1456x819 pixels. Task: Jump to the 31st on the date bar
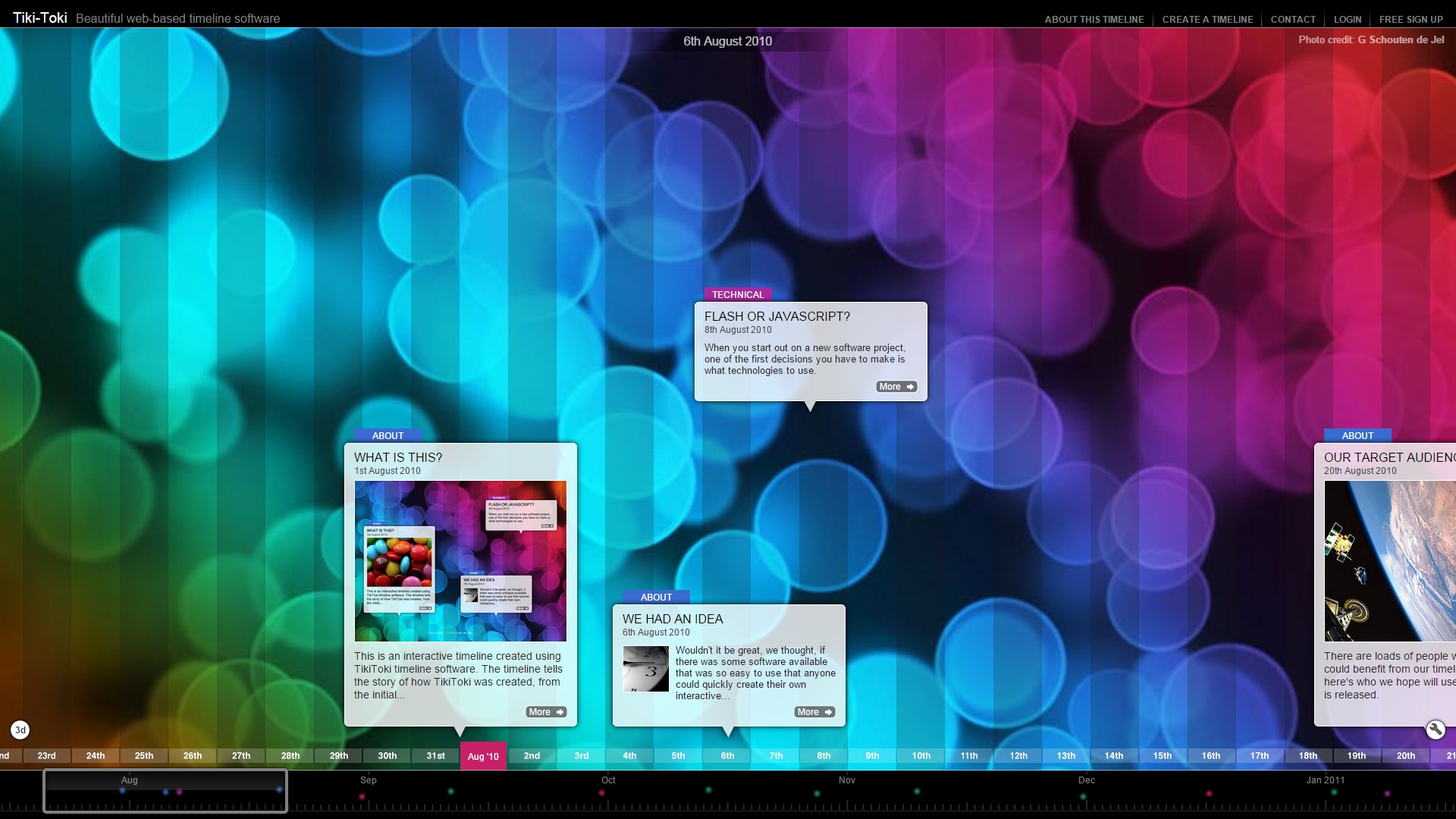point(435,755)
